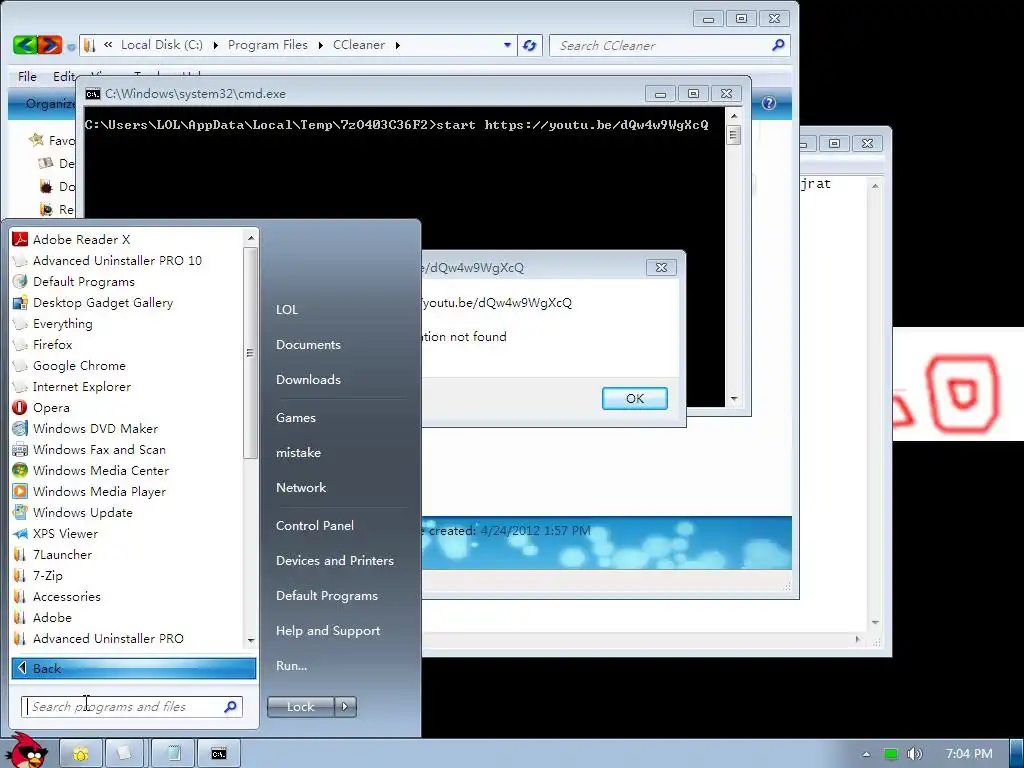Open Default Programs in the right pane
1024x768 pixels.
pos(327,596)
